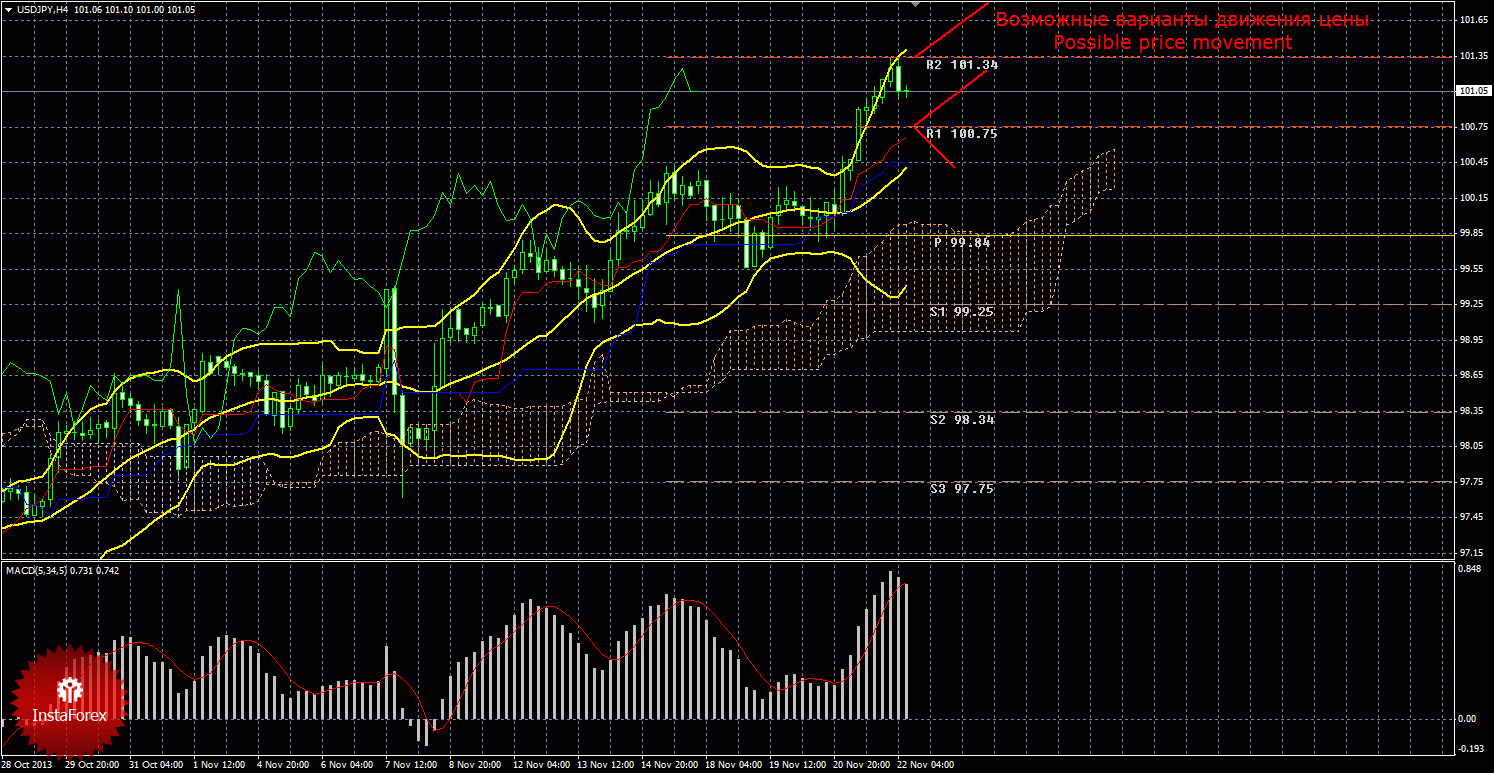Click the chart shift triangle marker at top
1494x773 pixels.
[913, 4]
